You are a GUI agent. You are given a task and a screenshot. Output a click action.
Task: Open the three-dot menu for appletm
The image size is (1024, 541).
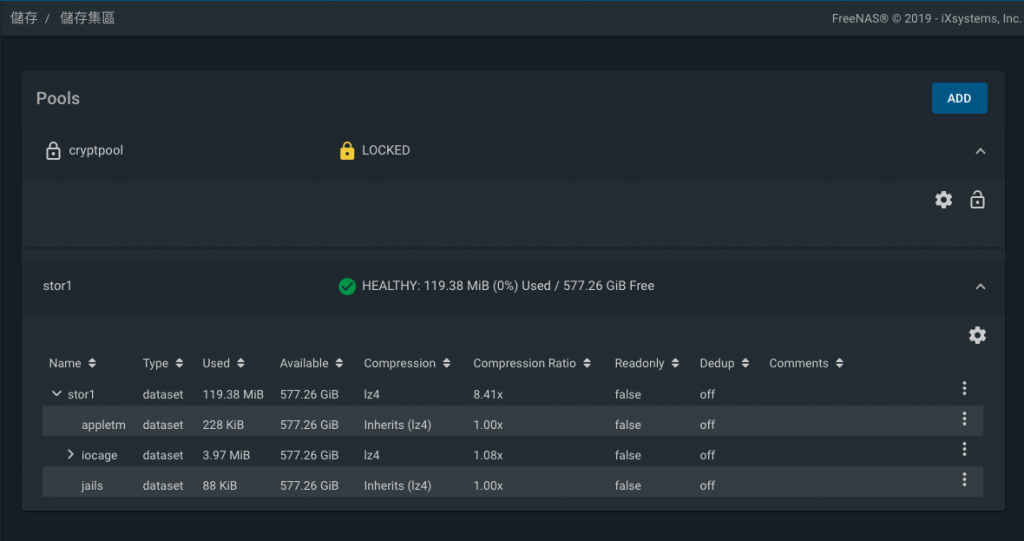pos(964,419)
